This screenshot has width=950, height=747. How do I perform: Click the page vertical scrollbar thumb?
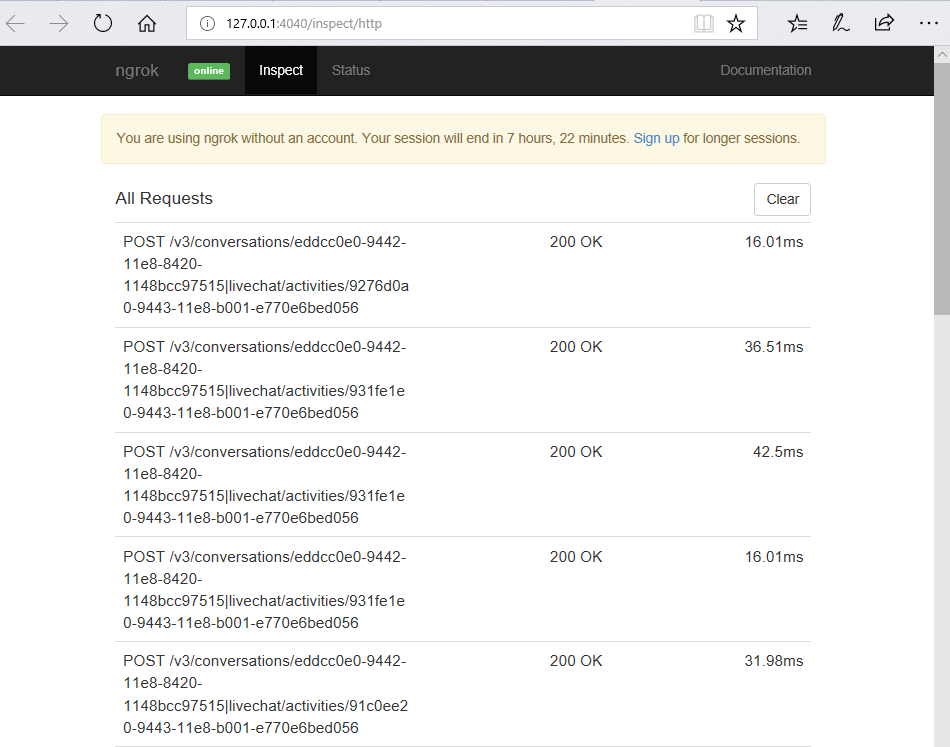pyautogui.click(x=942, y=188)
